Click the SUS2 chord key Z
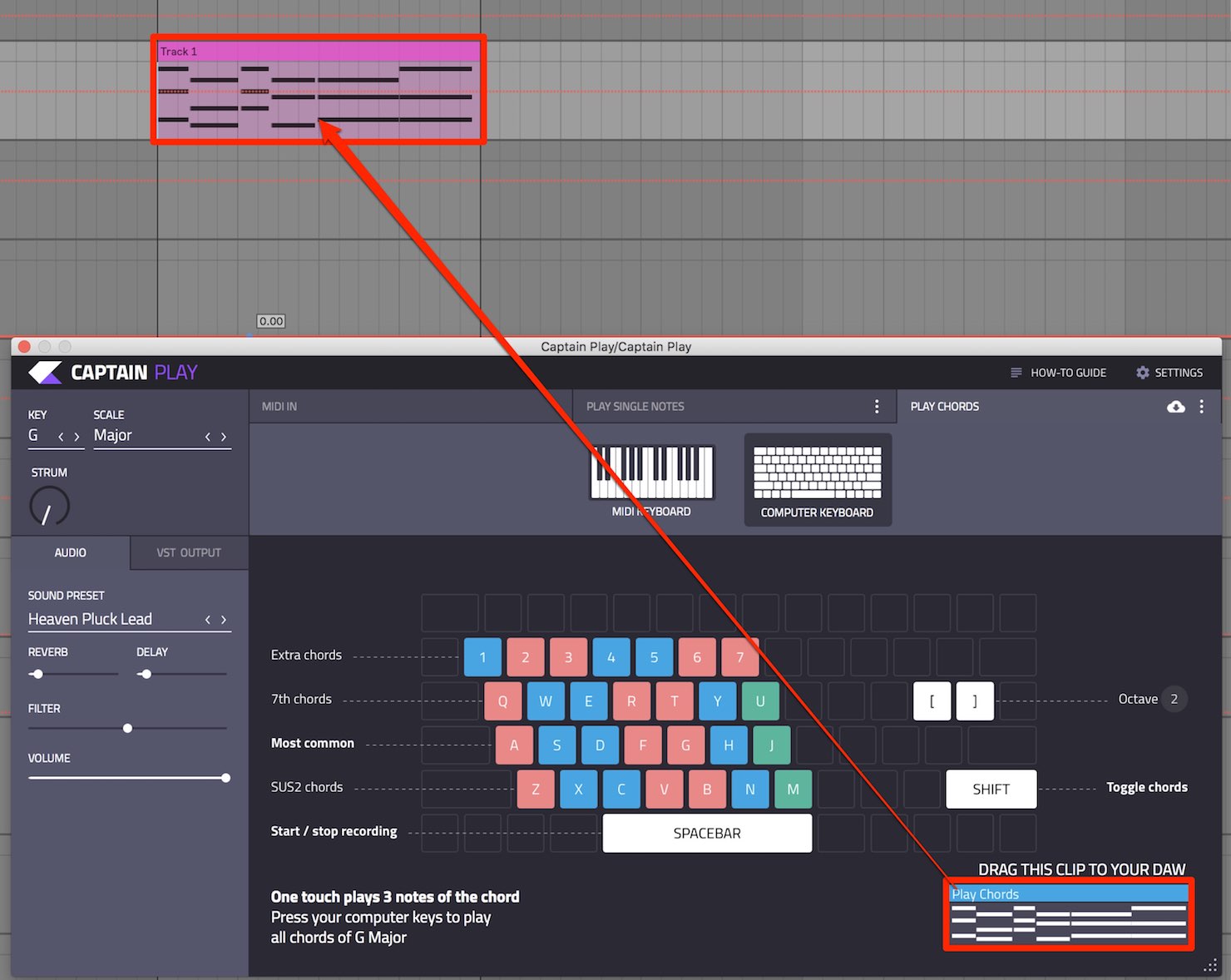Screen dimensions: 1231x980 536,789
